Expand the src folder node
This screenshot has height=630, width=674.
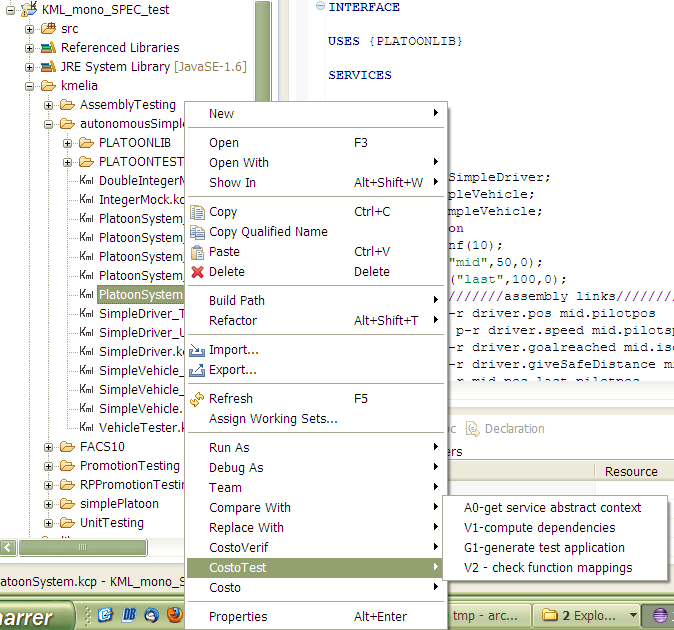coord(30,29)
